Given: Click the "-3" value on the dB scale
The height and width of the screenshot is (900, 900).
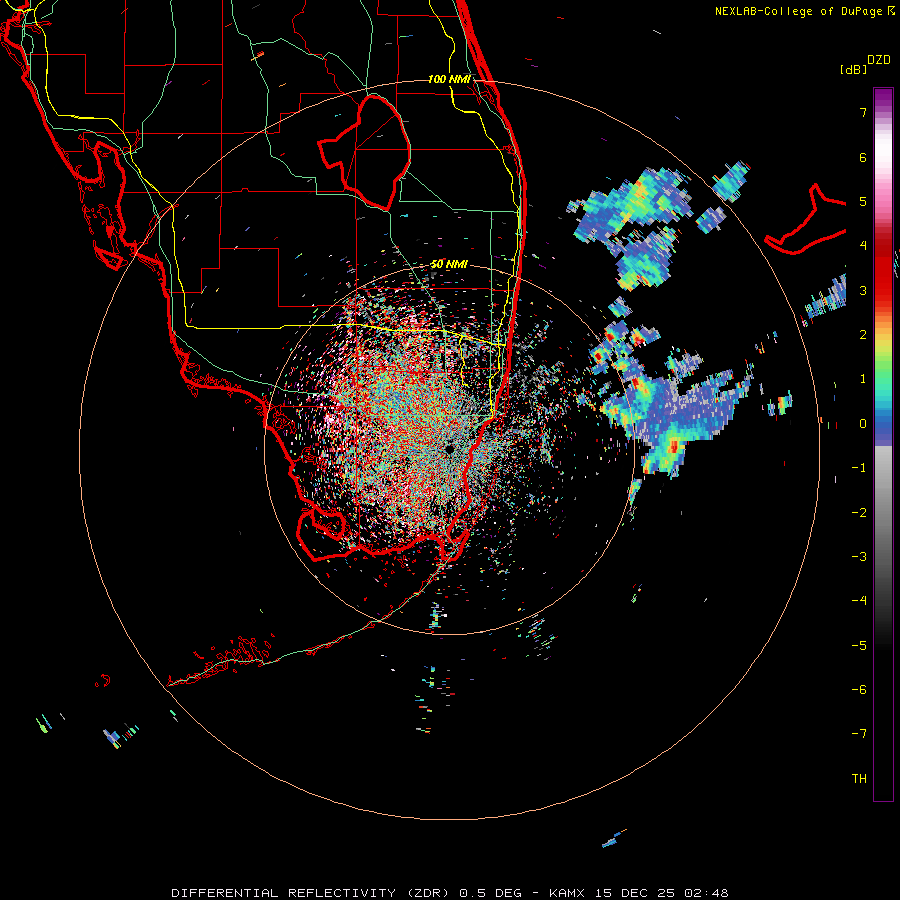Looking at the screenshot, I should [859, 557].
